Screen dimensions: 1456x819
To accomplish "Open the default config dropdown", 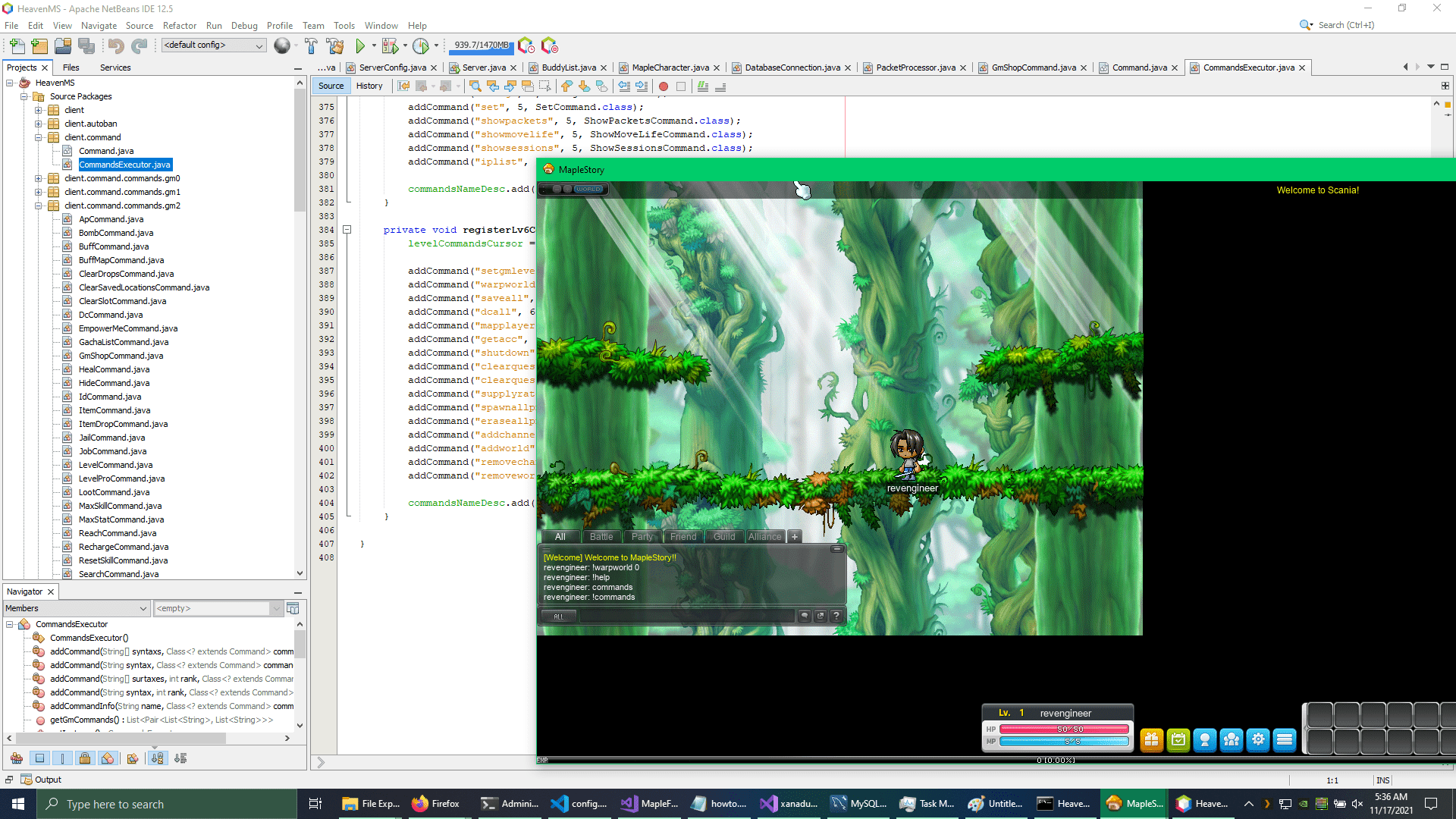I will click(214, 45).
